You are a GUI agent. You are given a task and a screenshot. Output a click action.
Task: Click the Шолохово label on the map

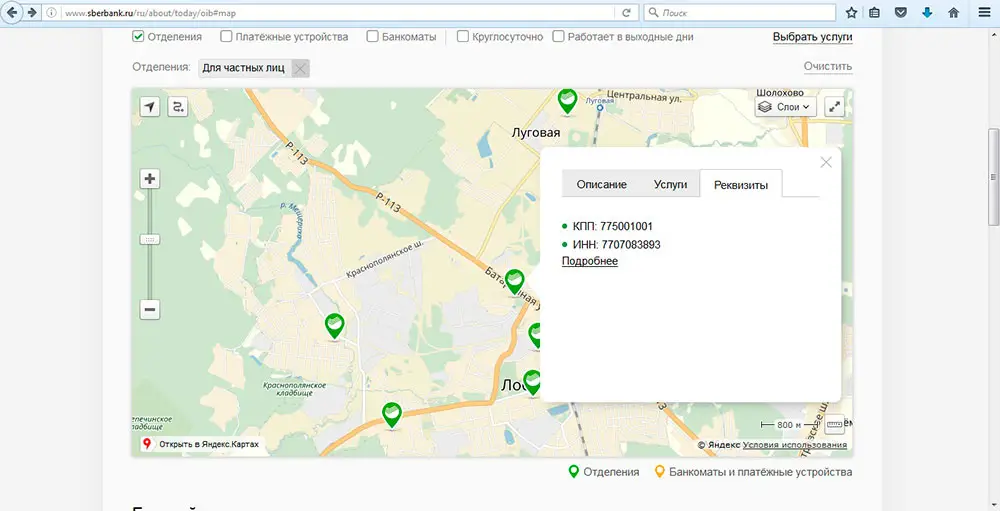pos(779,93)
